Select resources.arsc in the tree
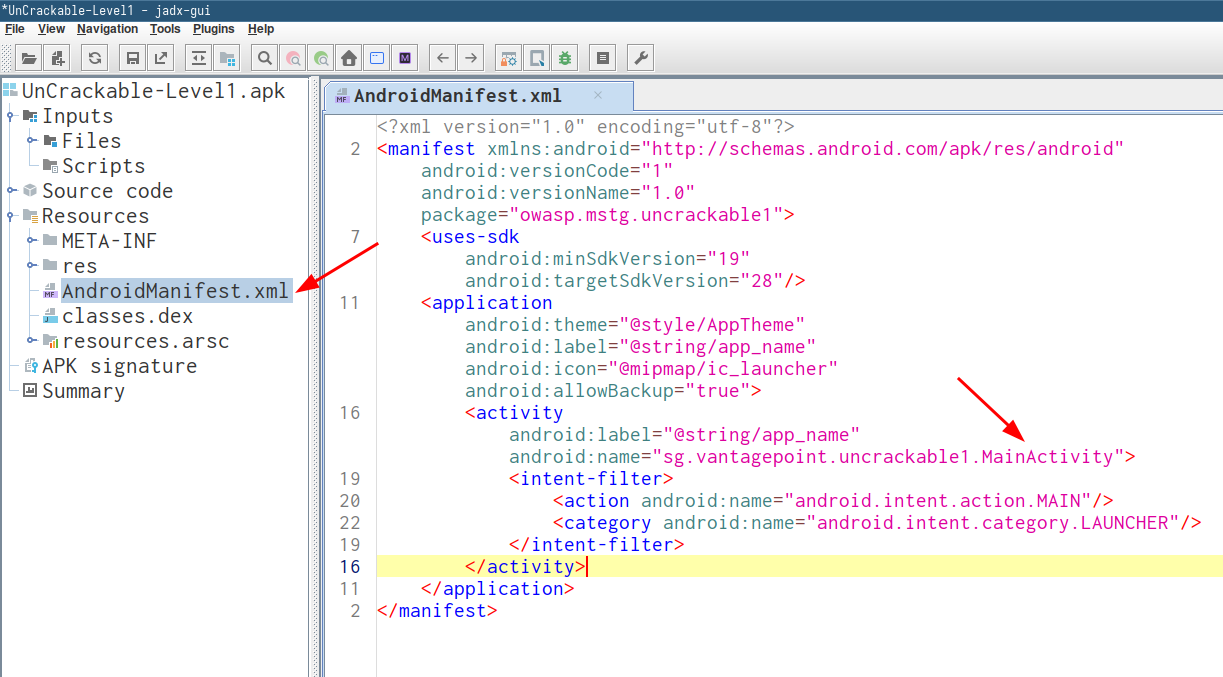The height and width of the screenshot is (677, 1223). pyautogui.click(x=145, y=341)
